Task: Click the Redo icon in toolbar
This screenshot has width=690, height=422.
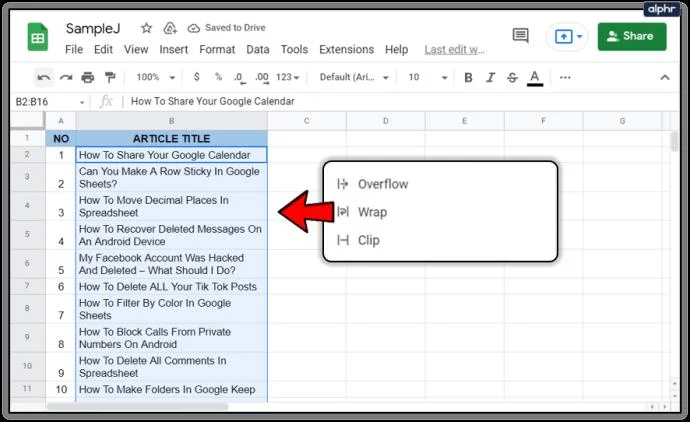Action: [x=66, y=77]
